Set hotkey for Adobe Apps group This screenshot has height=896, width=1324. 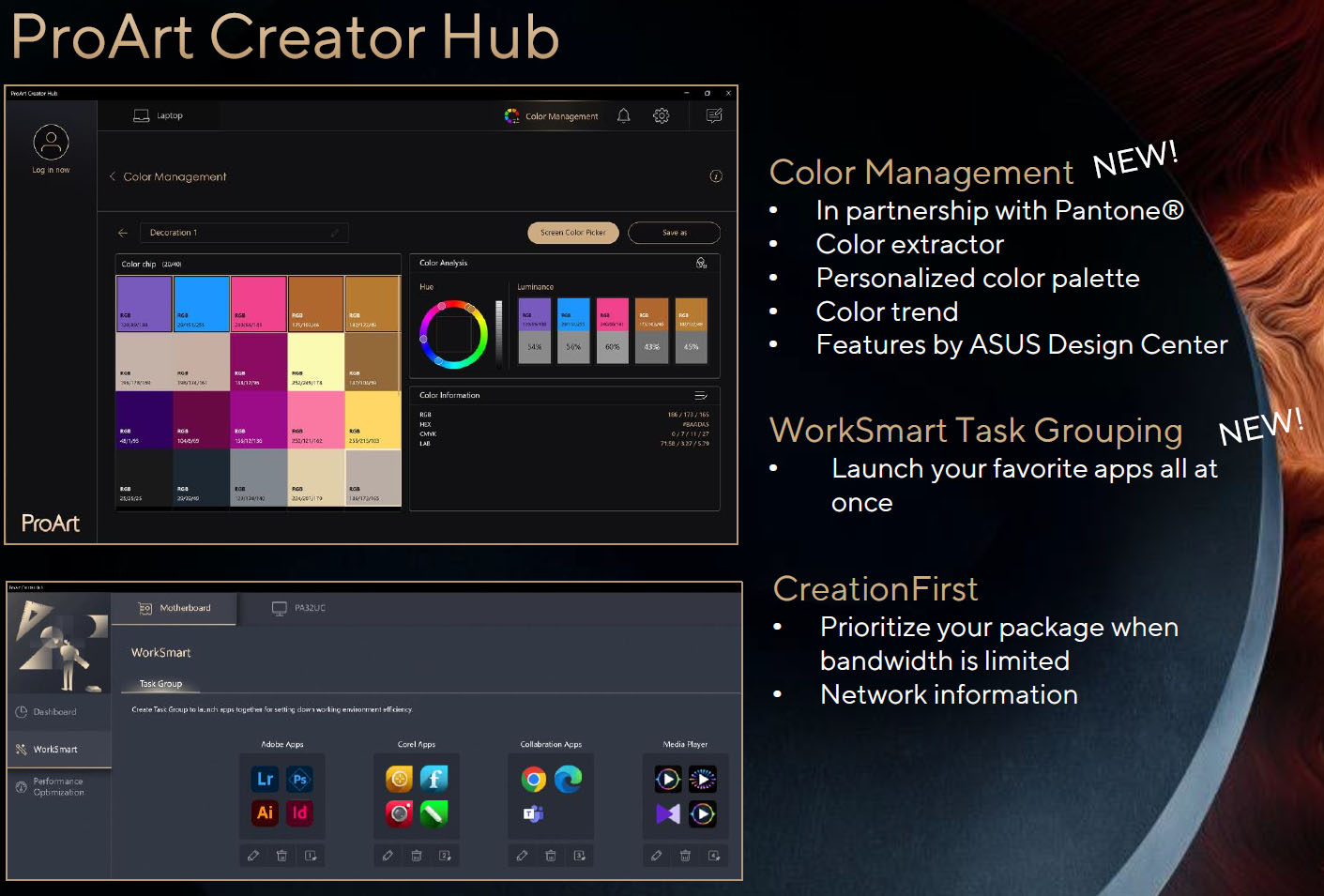coord(311,856)
